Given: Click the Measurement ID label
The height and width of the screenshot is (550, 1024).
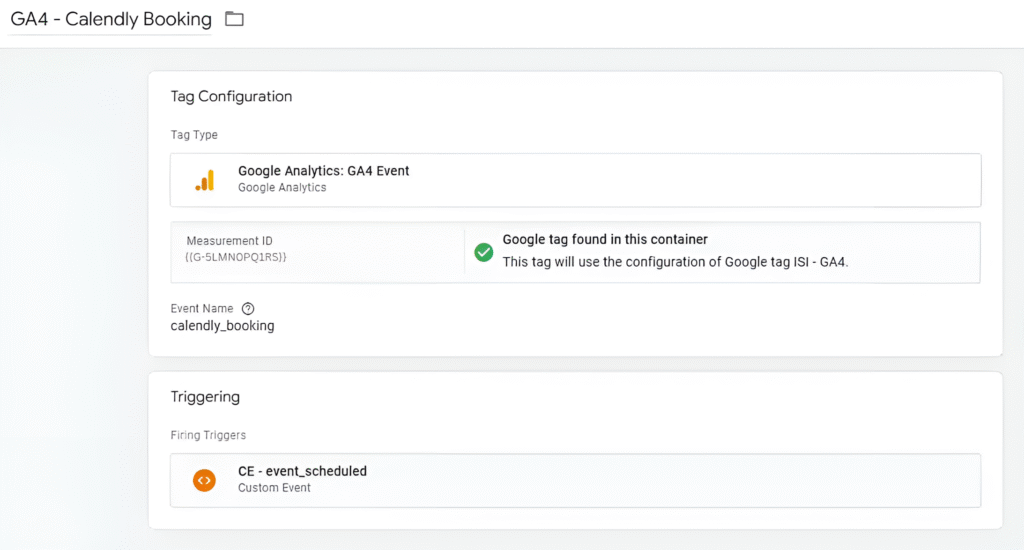Looking at the screenshot, I should [229, 240].
